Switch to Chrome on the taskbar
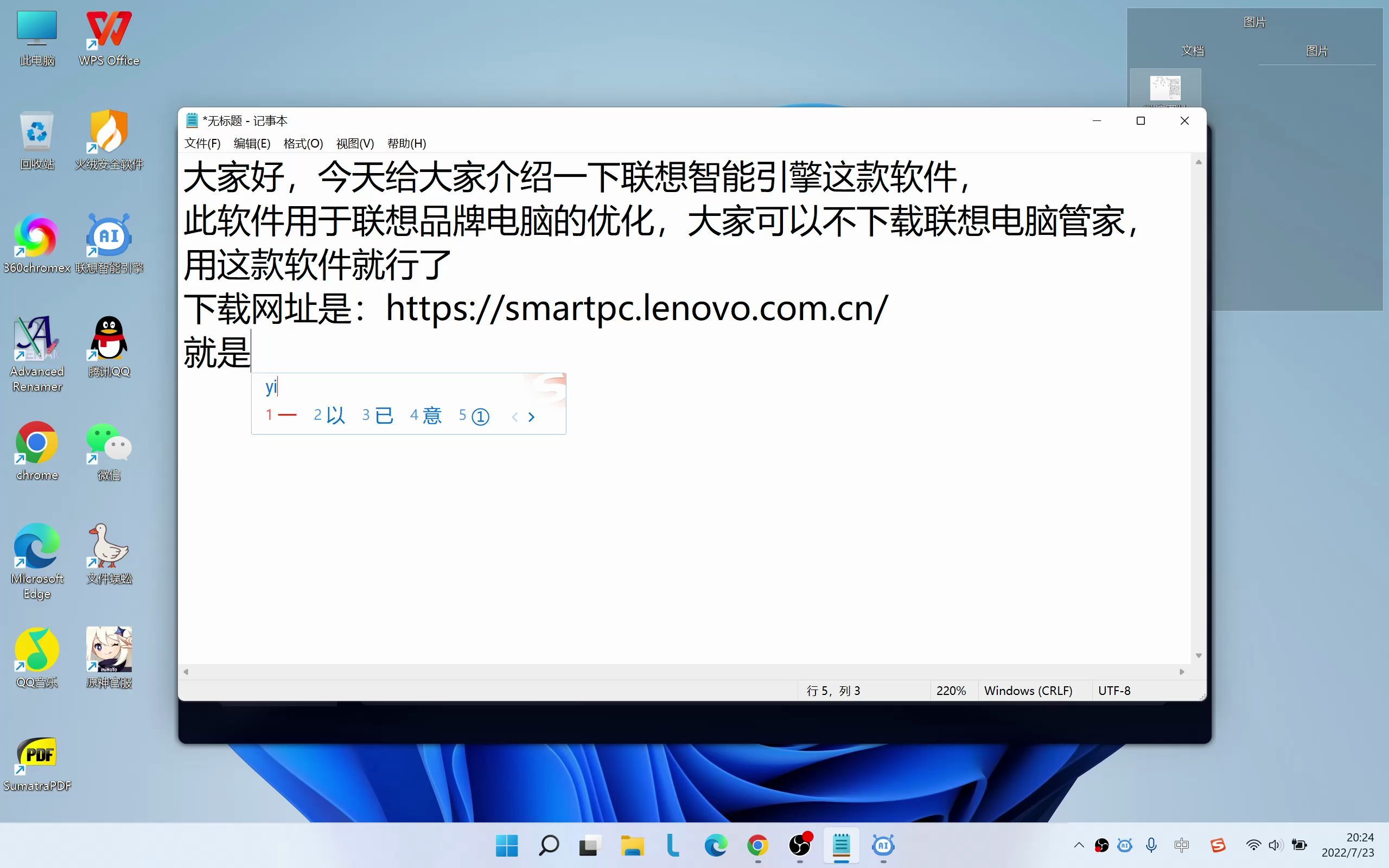The height and width of the screenshot is (868, 1389). coord(757,845)
